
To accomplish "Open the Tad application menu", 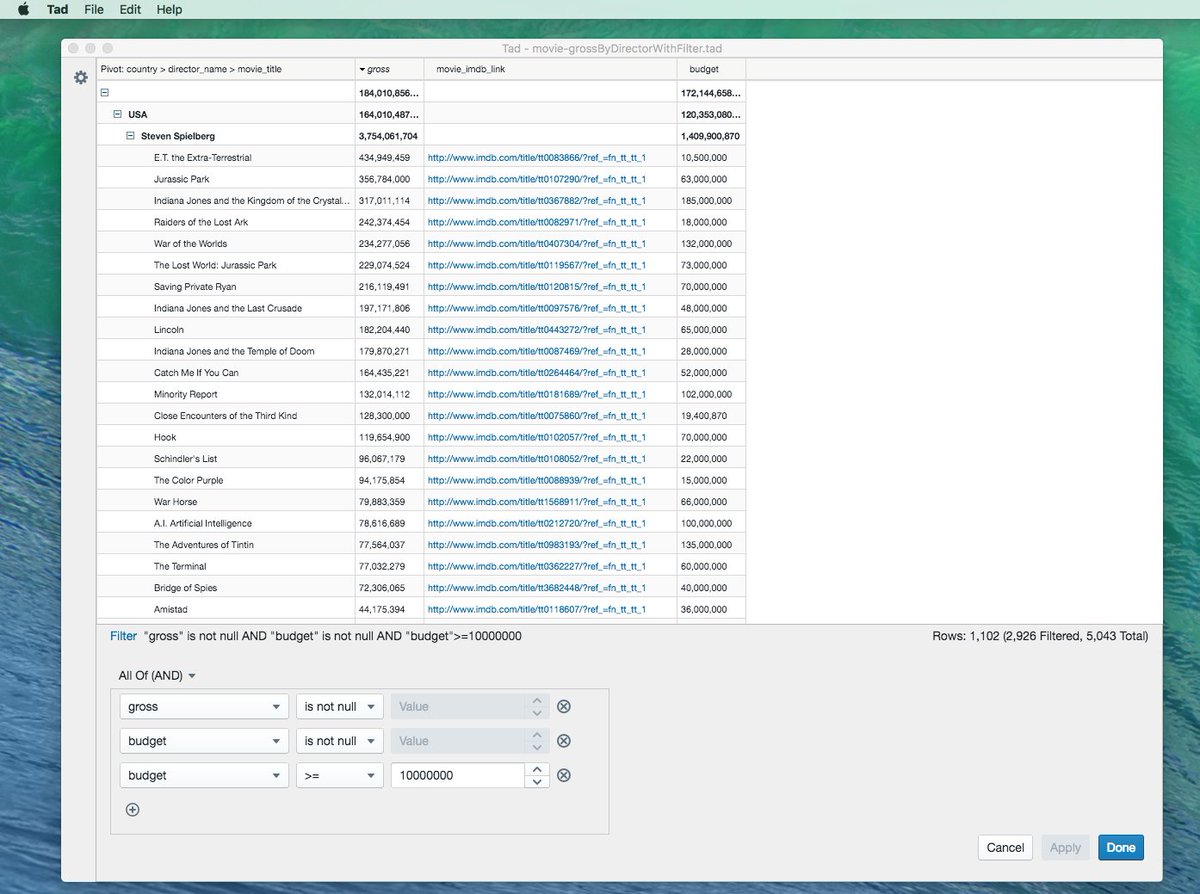I will pos(57,9).
